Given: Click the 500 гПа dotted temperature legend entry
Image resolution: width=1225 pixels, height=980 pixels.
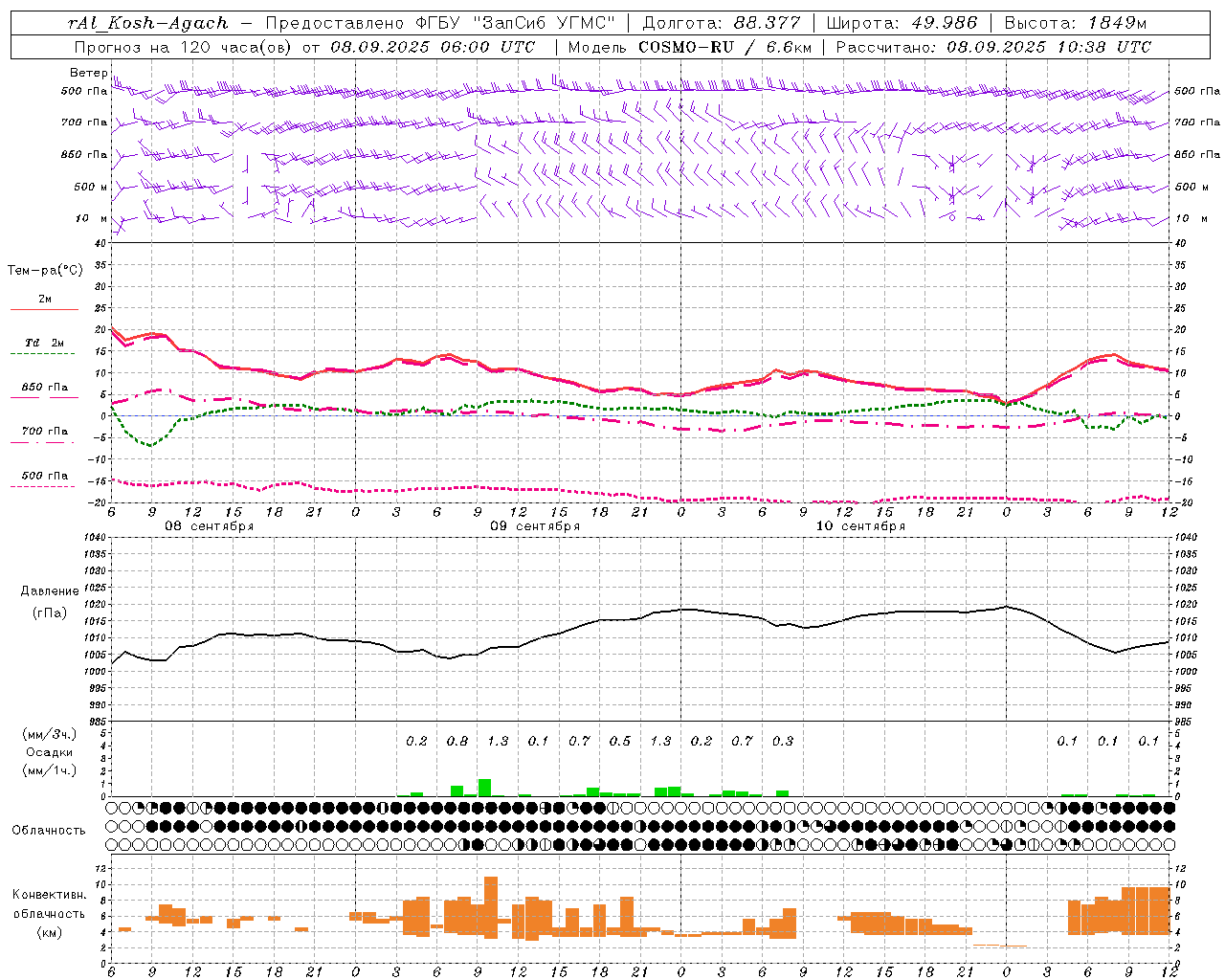Looking at the screenshot, I should (44, 476).
